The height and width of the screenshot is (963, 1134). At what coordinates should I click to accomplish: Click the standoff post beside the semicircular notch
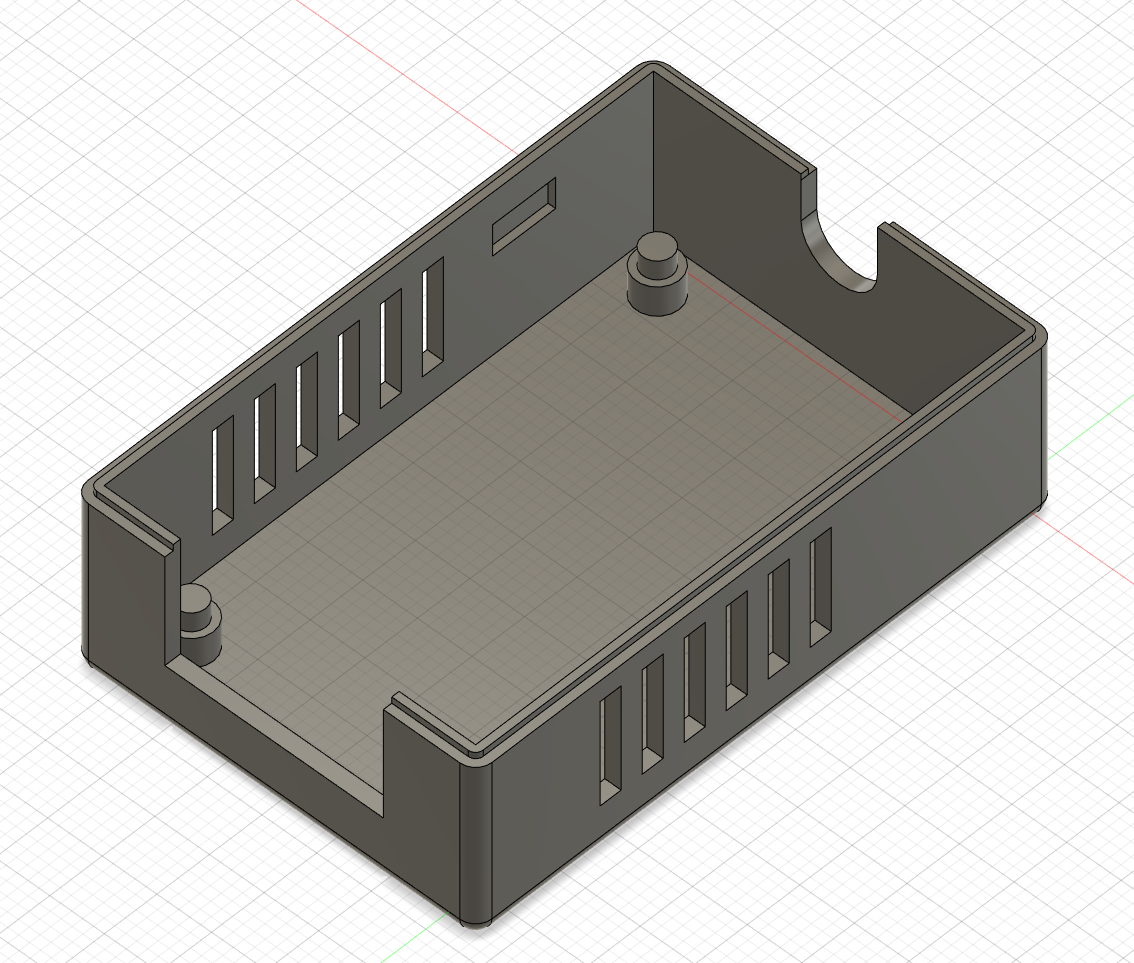[x=657, y=275]
